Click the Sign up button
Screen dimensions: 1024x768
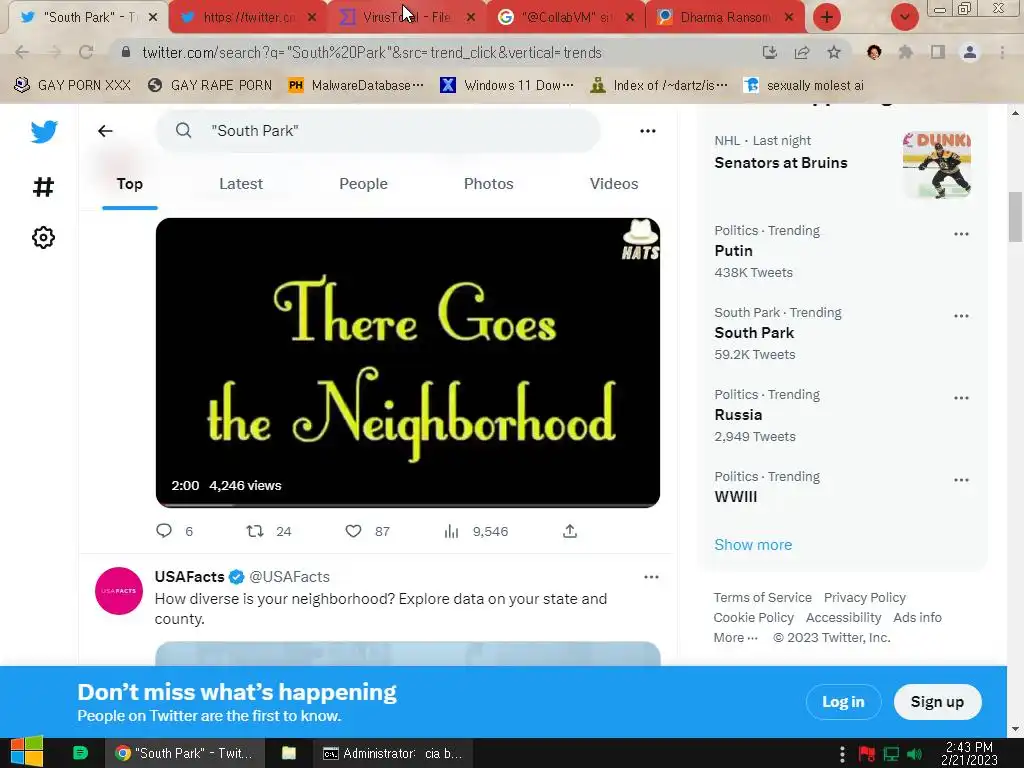click(937, 701)
